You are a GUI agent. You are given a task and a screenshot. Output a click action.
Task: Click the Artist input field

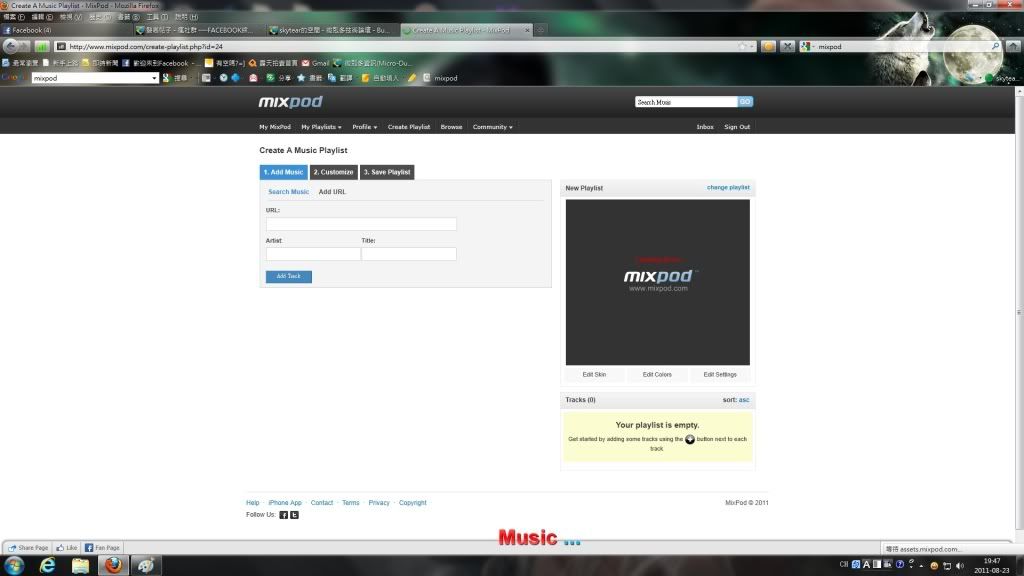click(313, 254)
